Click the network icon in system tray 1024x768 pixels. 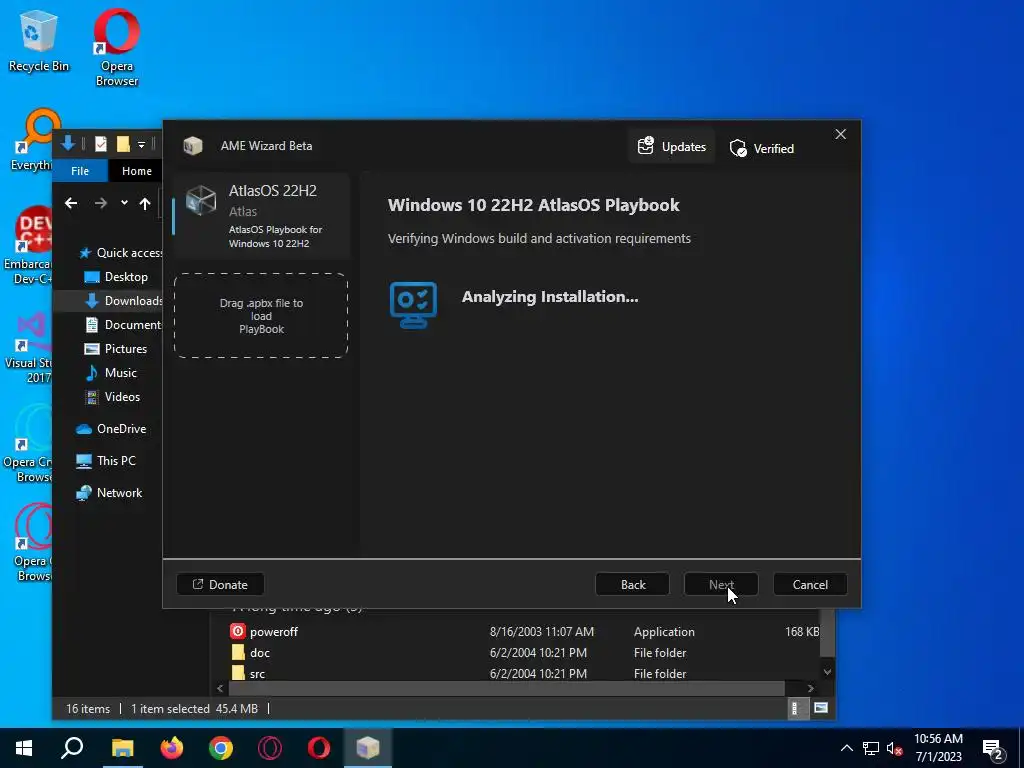point(871,748)
